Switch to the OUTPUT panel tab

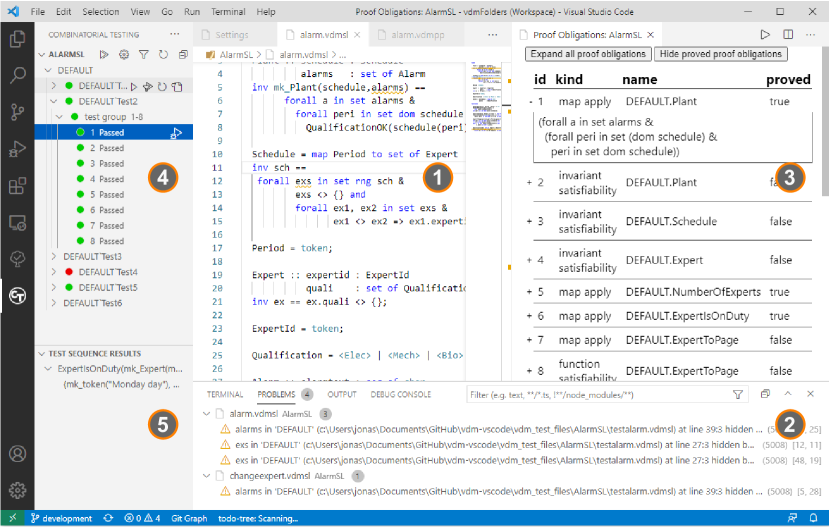(x=342, y=395)
